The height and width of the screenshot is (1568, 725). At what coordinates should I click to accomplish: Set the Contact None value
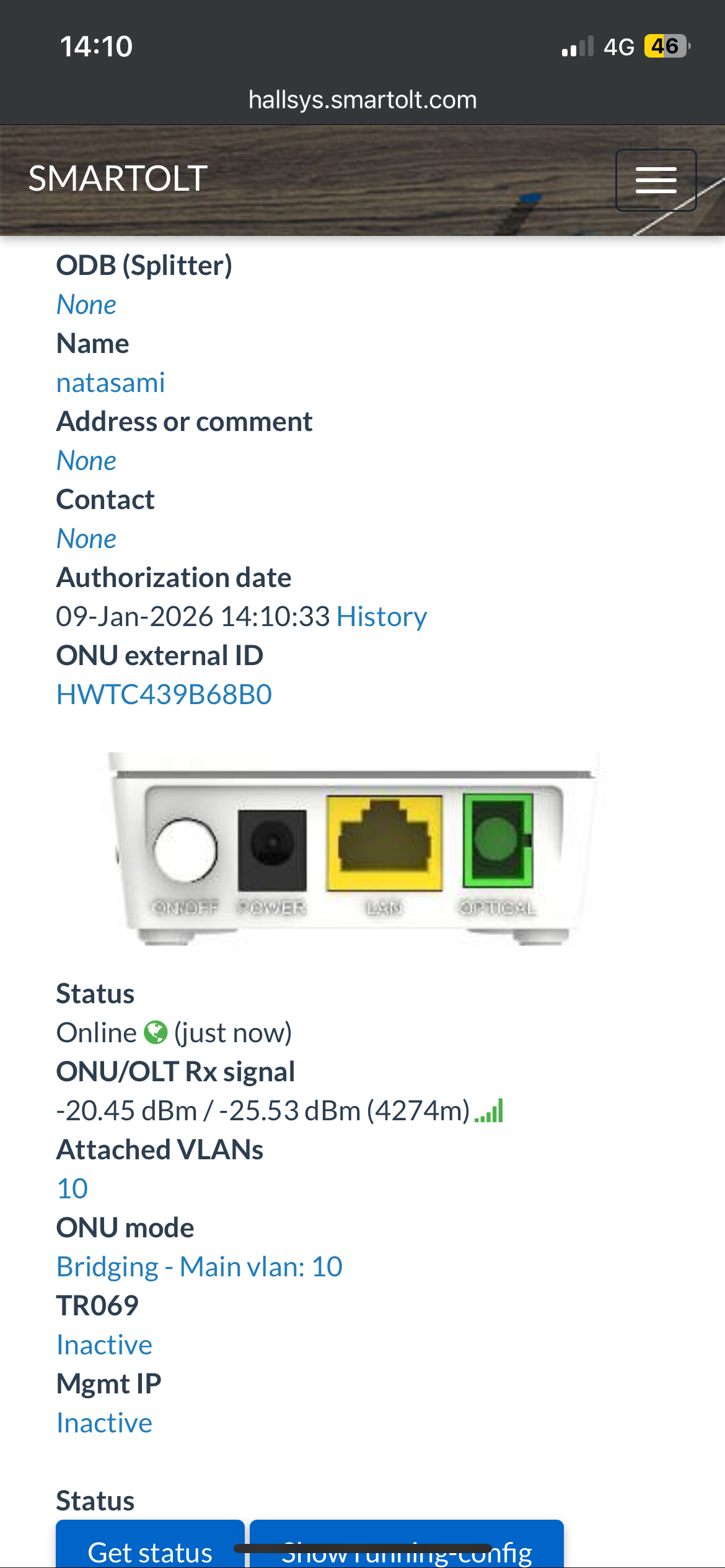86,539
